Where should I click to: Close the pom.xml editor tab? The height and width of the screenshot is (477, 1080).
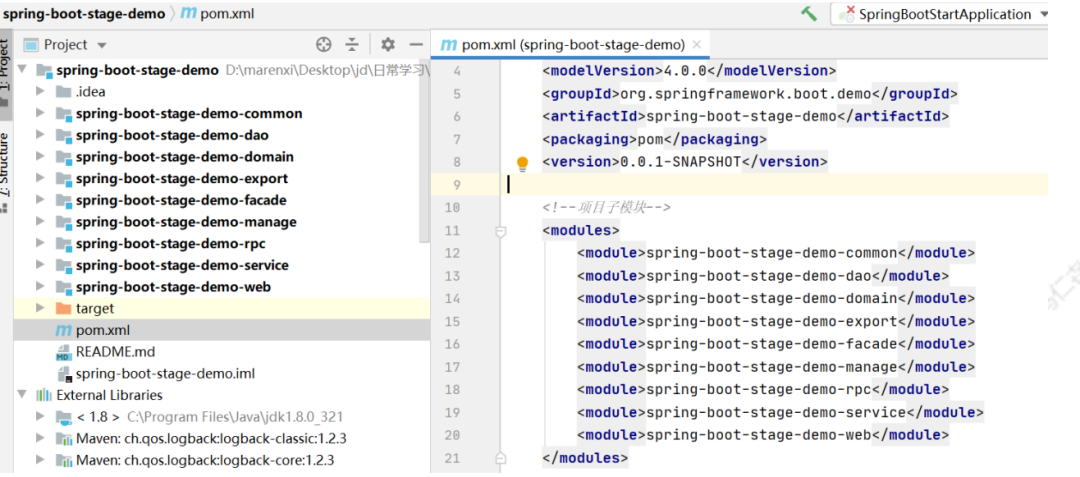pos(696,45)
